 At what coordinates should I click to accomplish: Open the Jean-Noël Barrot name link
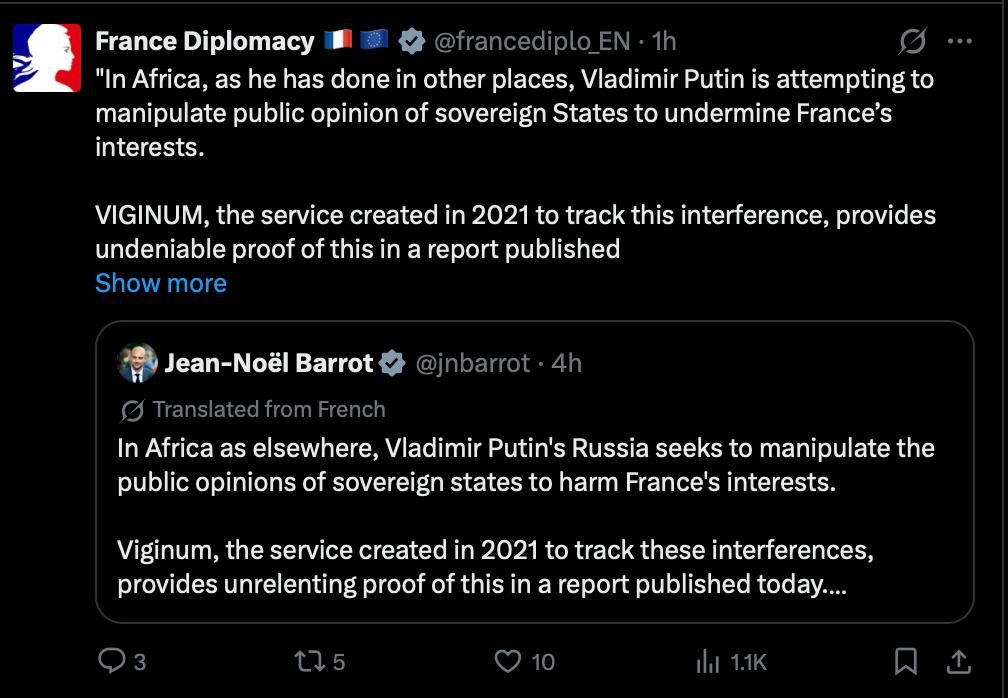(x=269, y=363)
